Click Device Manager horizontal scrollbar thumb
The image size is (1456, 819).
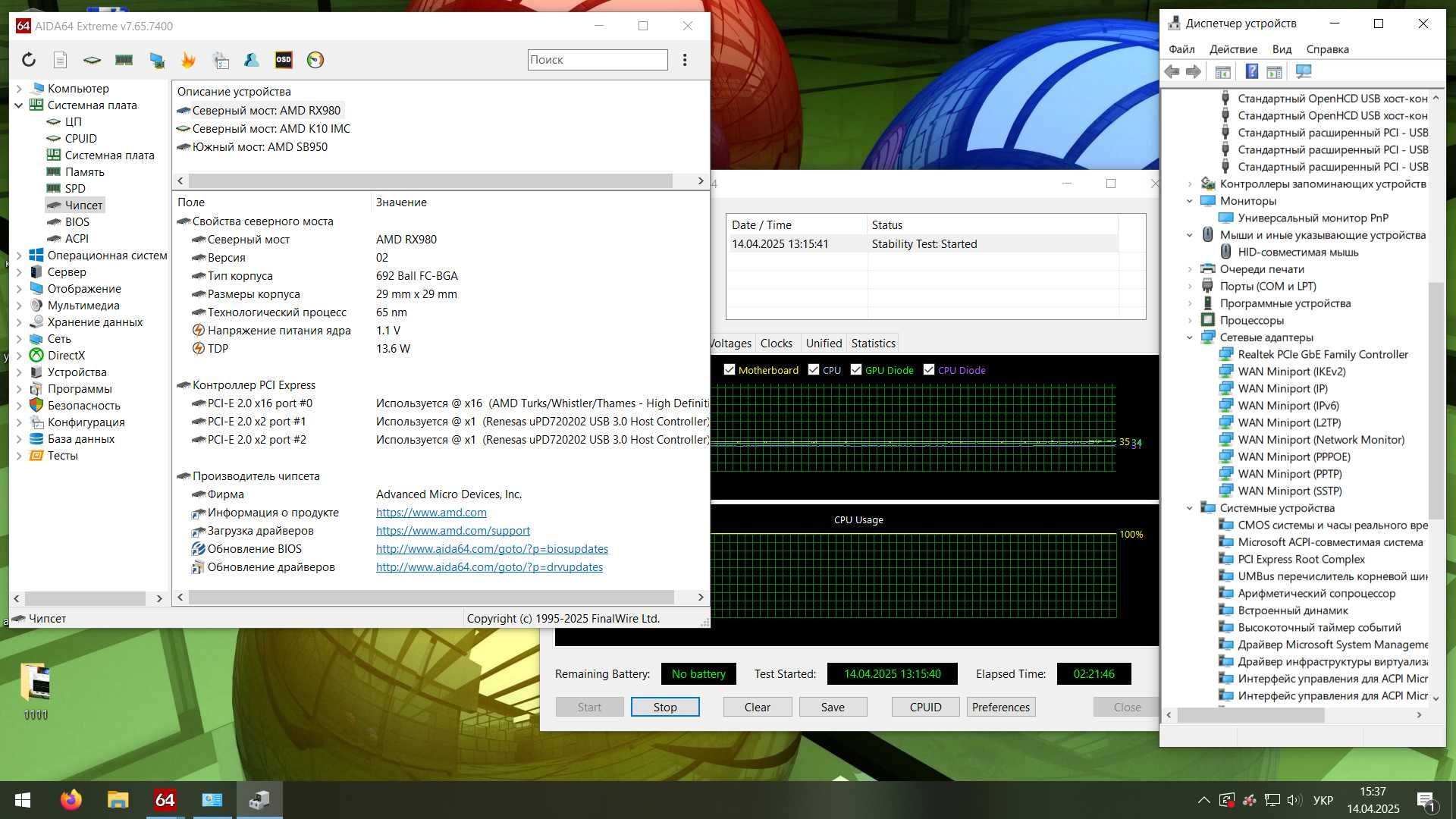pos(1251,714)
